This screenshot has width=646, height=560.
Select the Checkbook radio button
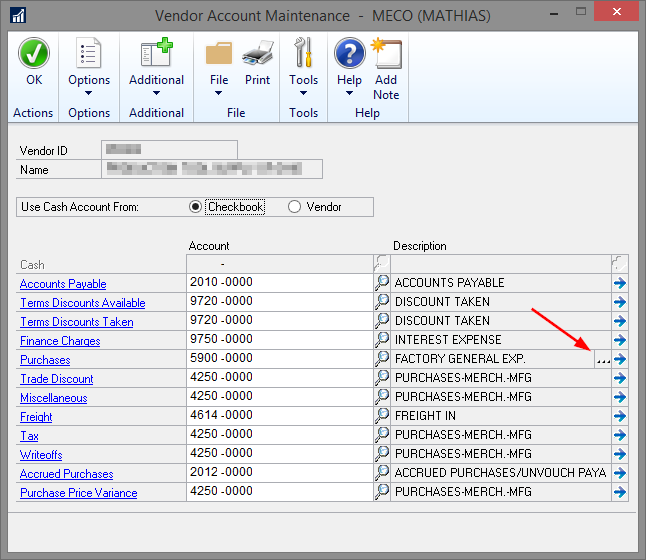(x=195, y=207)
